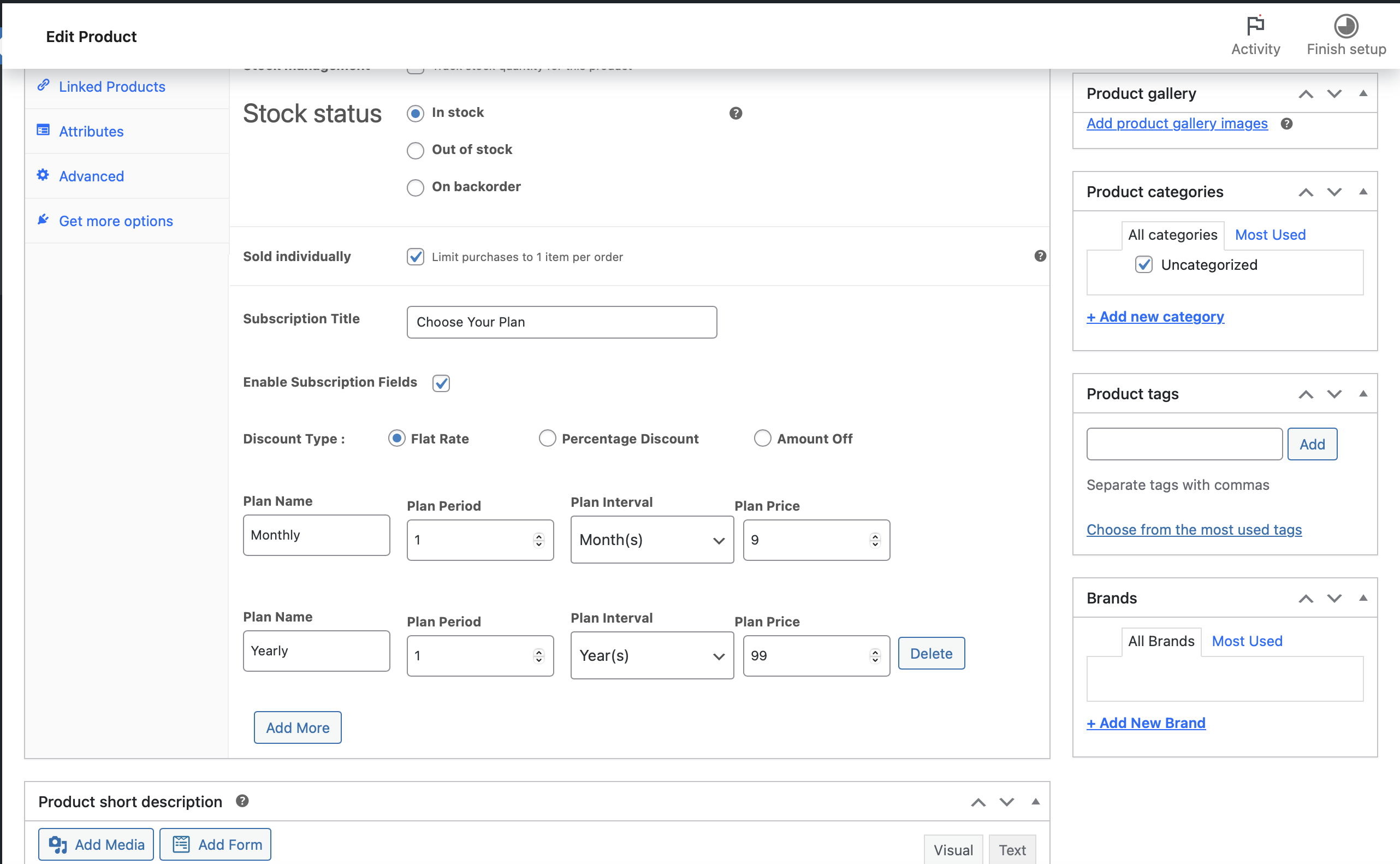The image size is (1400, 864).
Task: Select Out of stock radio option
Action: point(416,150)
